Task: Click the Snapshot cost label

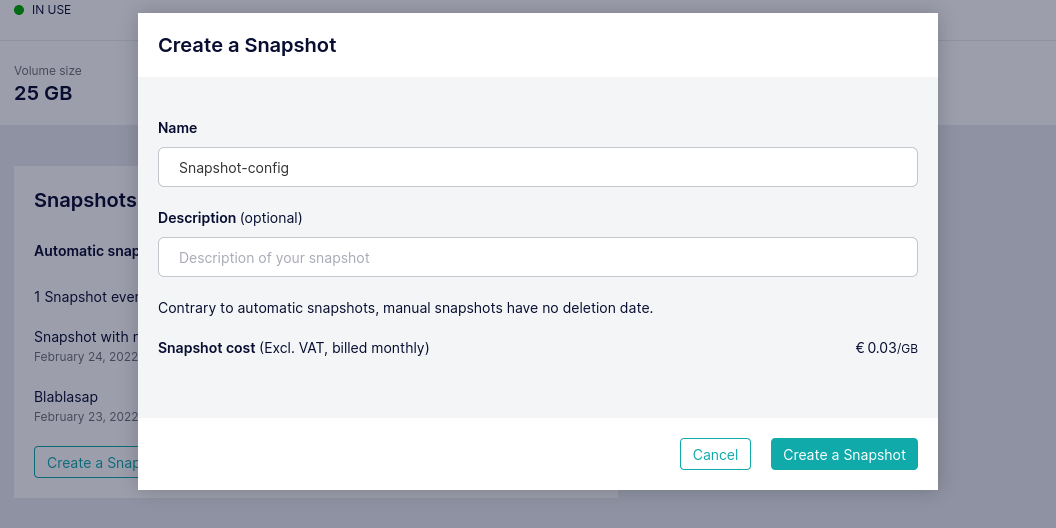Action: click(293, 348)
